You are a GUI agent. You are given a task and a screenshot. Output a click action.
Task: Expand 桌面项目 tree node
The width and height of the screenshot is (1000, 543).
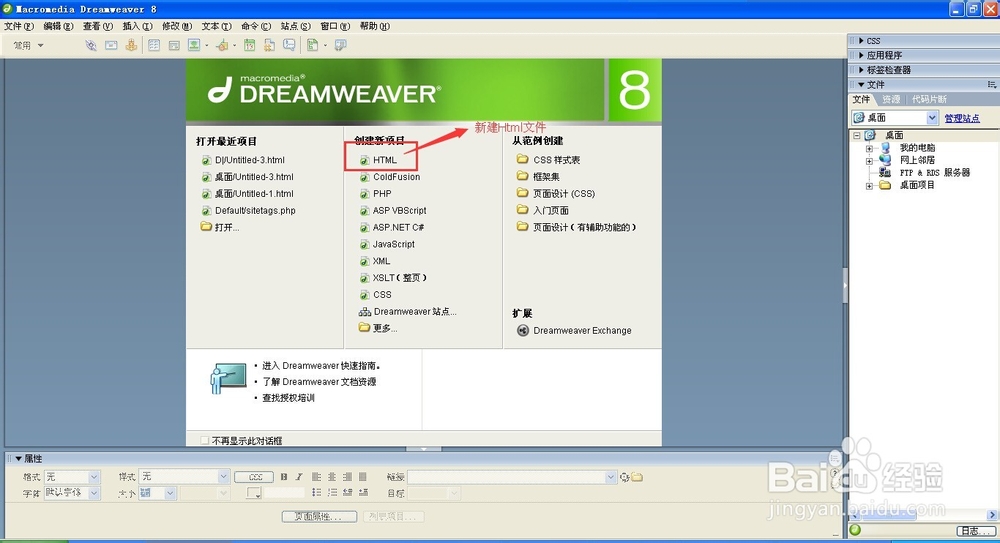pyautogui.click(x=869, y=186)
